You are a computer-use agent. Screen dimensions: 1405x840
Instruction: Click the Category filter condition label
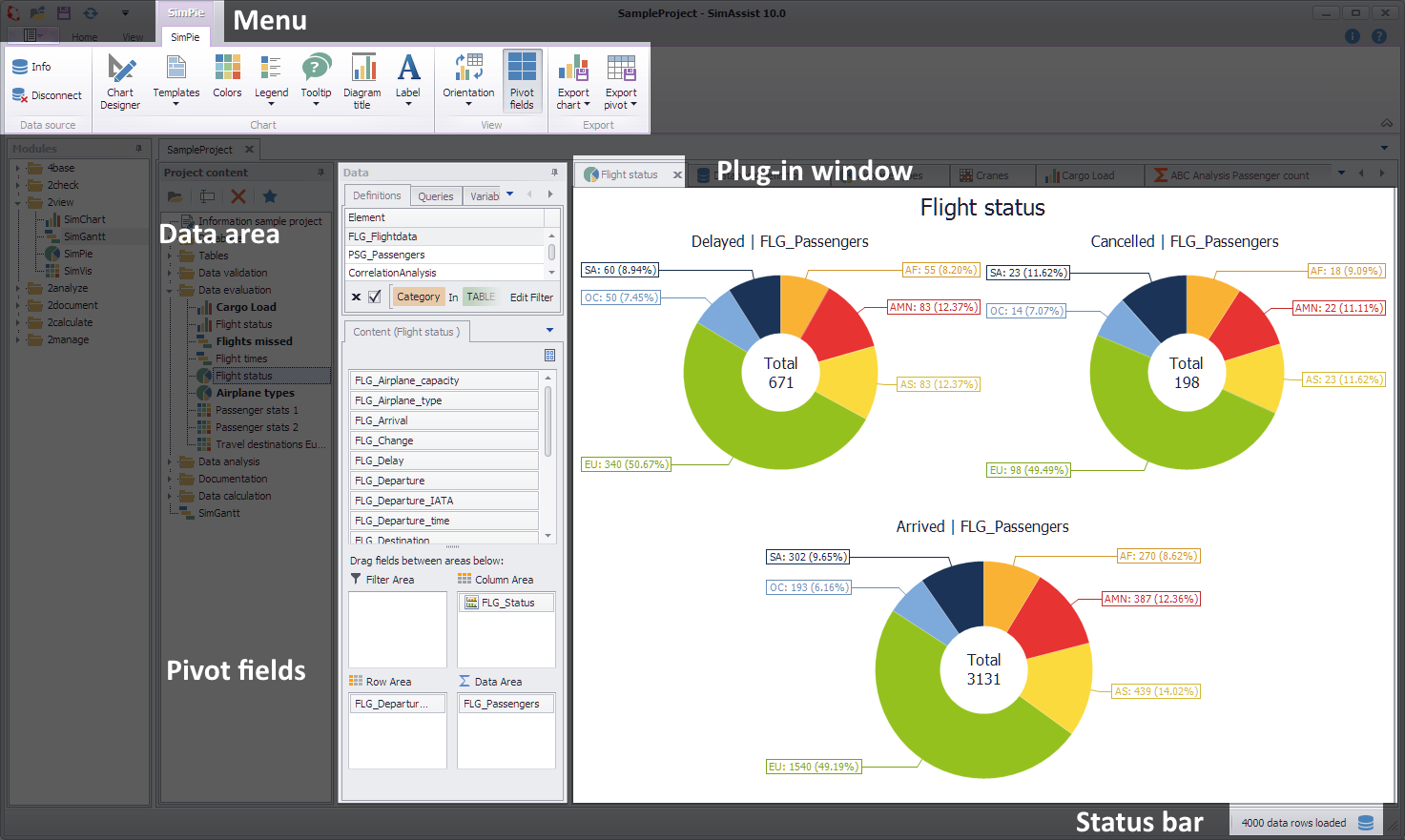point(418,297)
